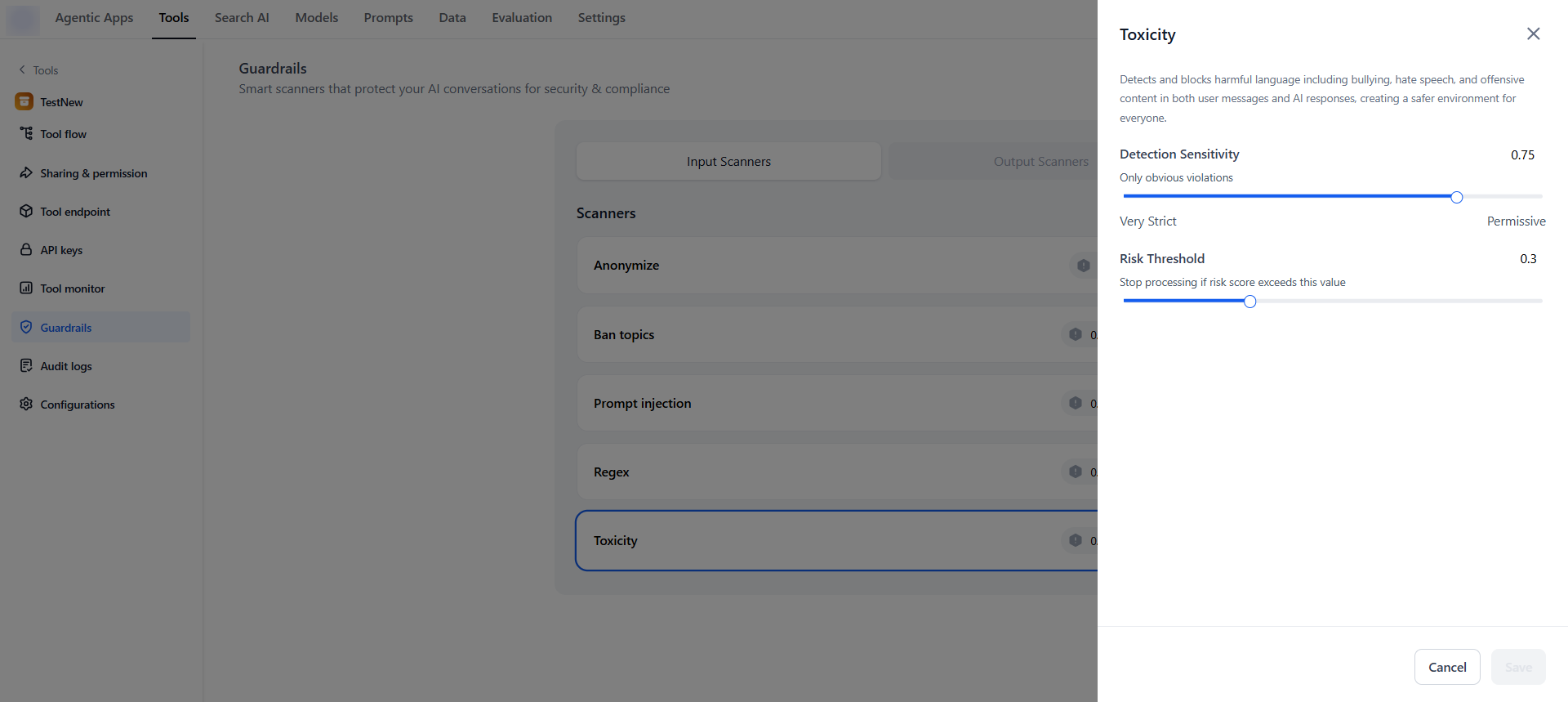Click the Risk Threshold slider handle

click(1249, 302)
